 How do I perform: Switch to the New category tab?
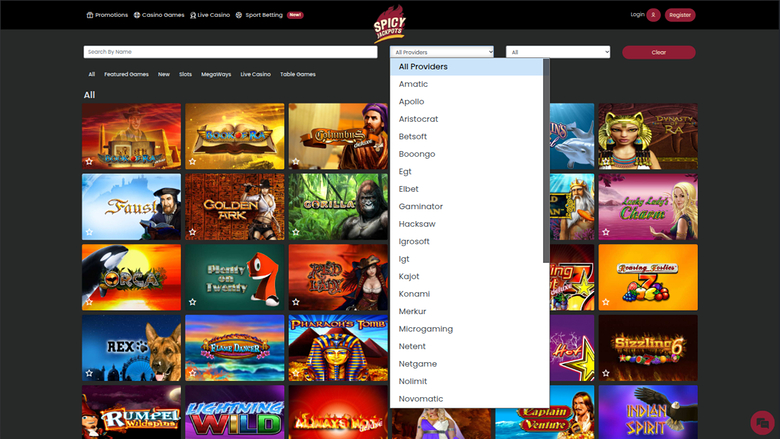[164, 74]
